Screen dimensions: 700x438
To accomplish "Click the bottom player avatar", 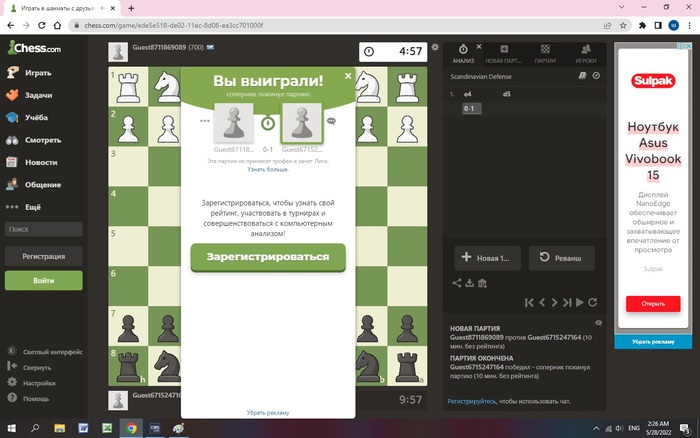I will click(118, 400).
